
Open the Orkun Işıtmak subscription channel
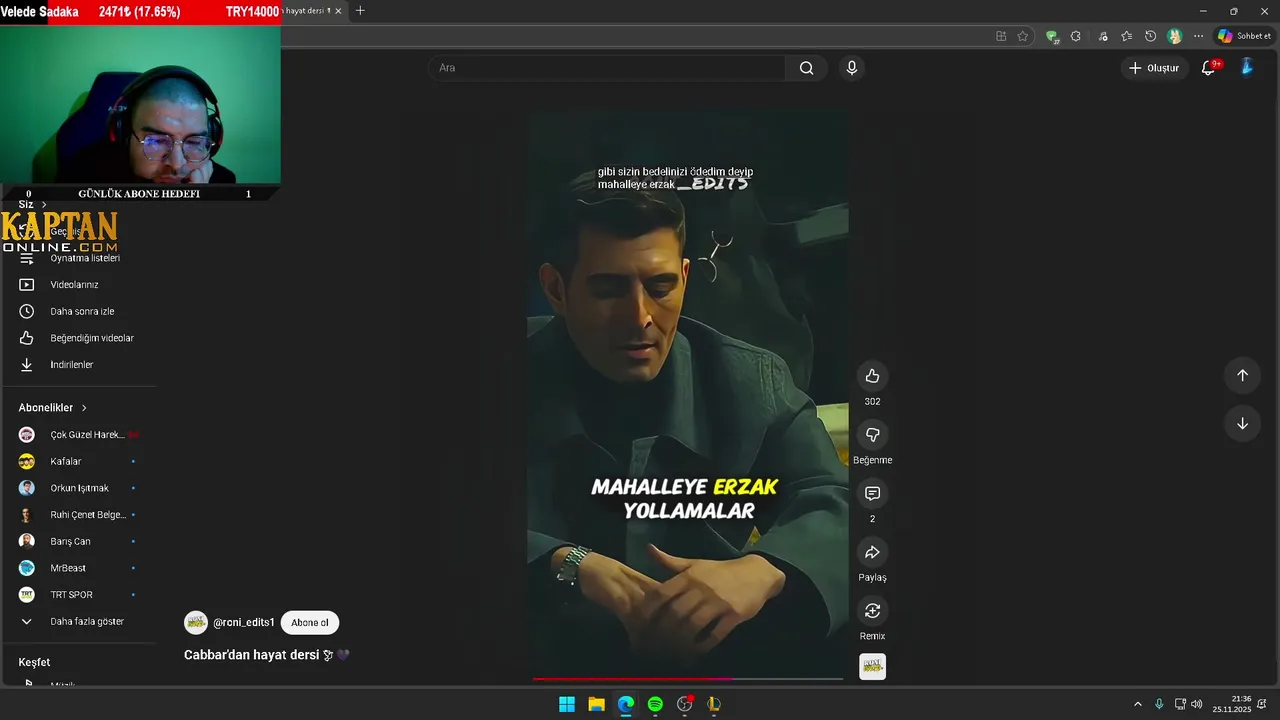click(x=79, y=488)
